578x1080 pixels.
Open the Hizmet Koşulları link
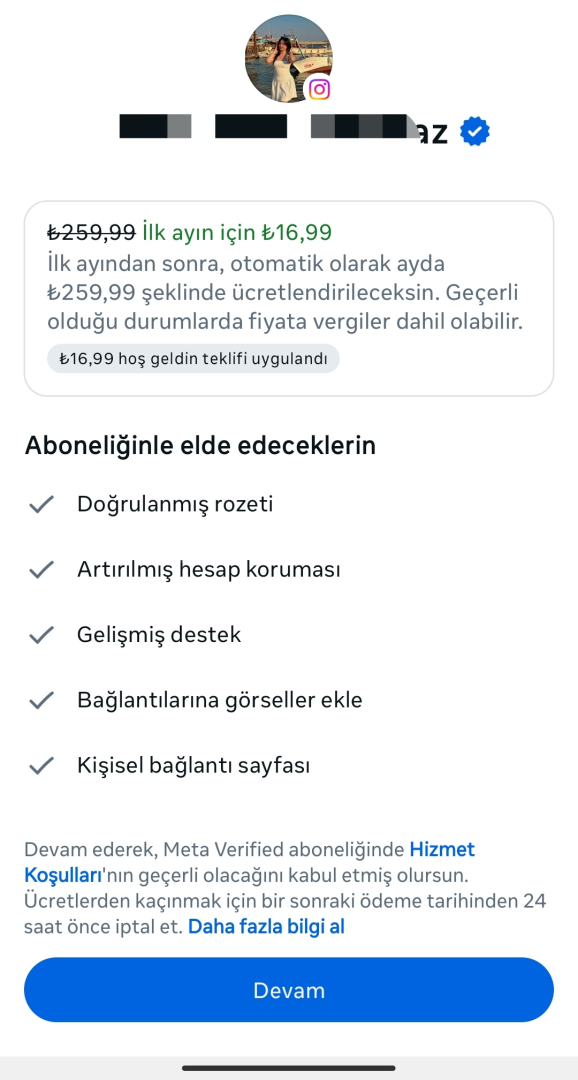[x=249, y=862]
